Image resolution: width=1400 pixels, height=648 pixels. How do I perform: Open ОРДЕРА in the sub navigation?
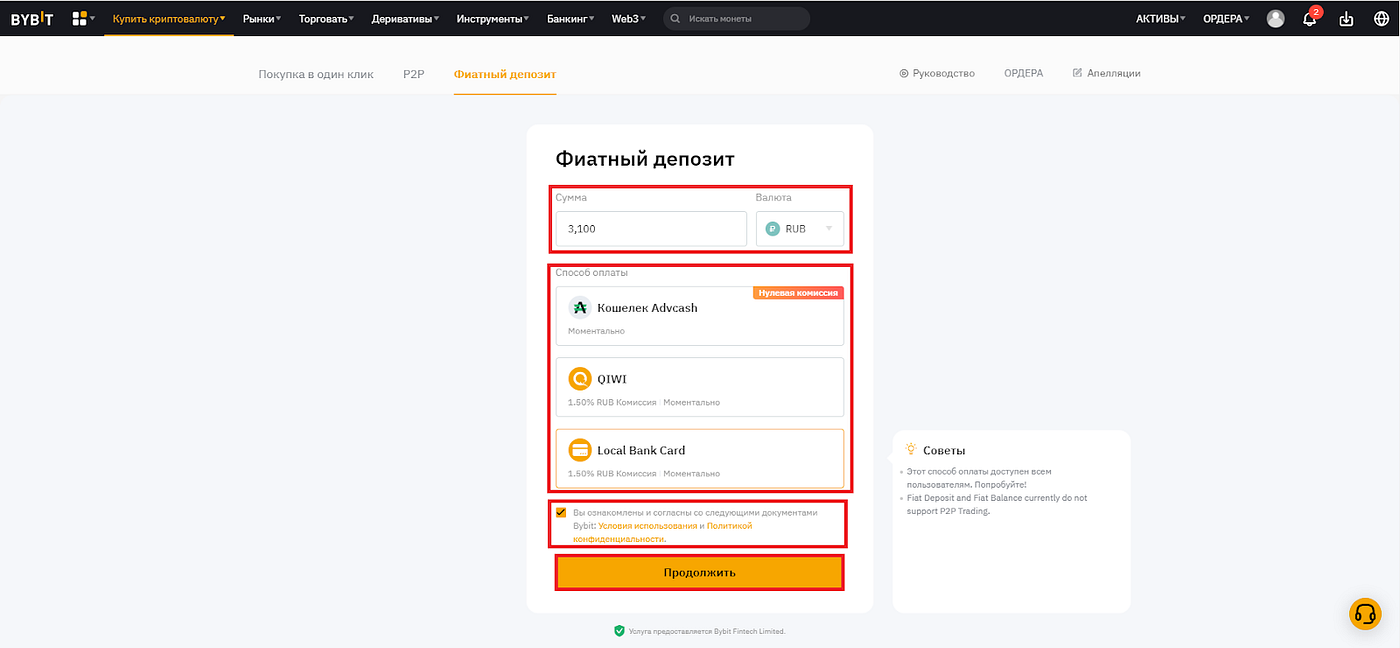coord(1023,73)
